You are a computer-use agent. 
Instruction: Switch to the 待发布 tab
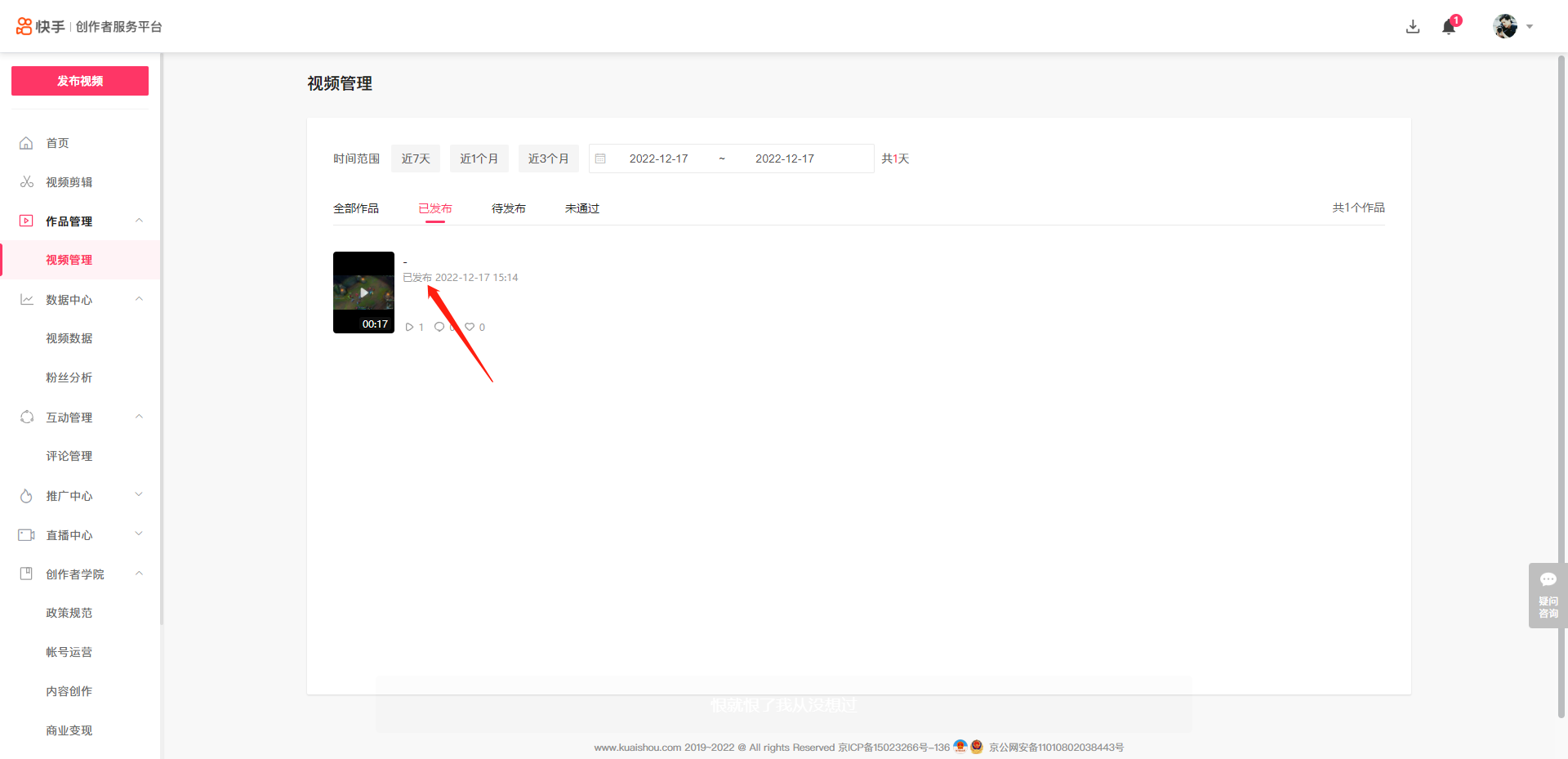(x=508, y=208)
